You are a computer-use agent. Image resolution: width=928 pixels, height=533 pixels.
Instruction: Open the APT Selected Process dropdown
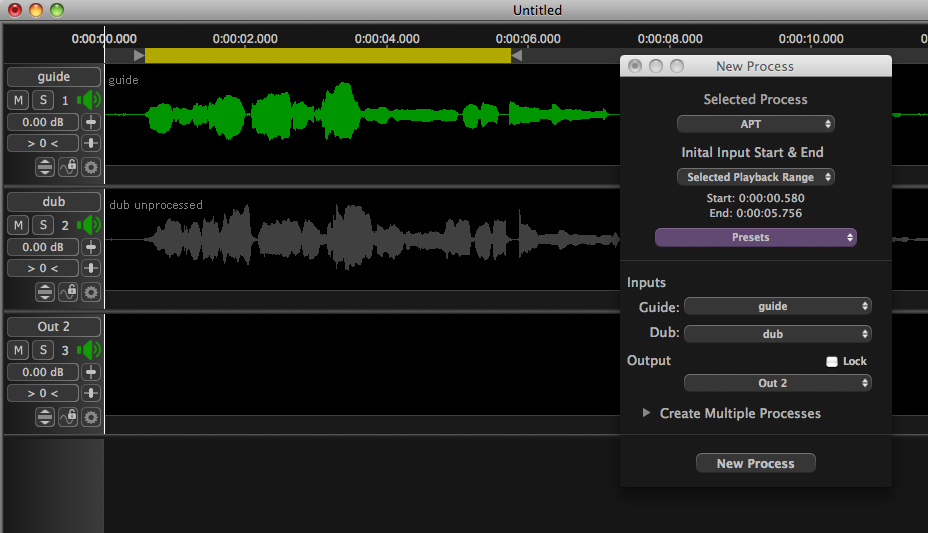[756, 124]
